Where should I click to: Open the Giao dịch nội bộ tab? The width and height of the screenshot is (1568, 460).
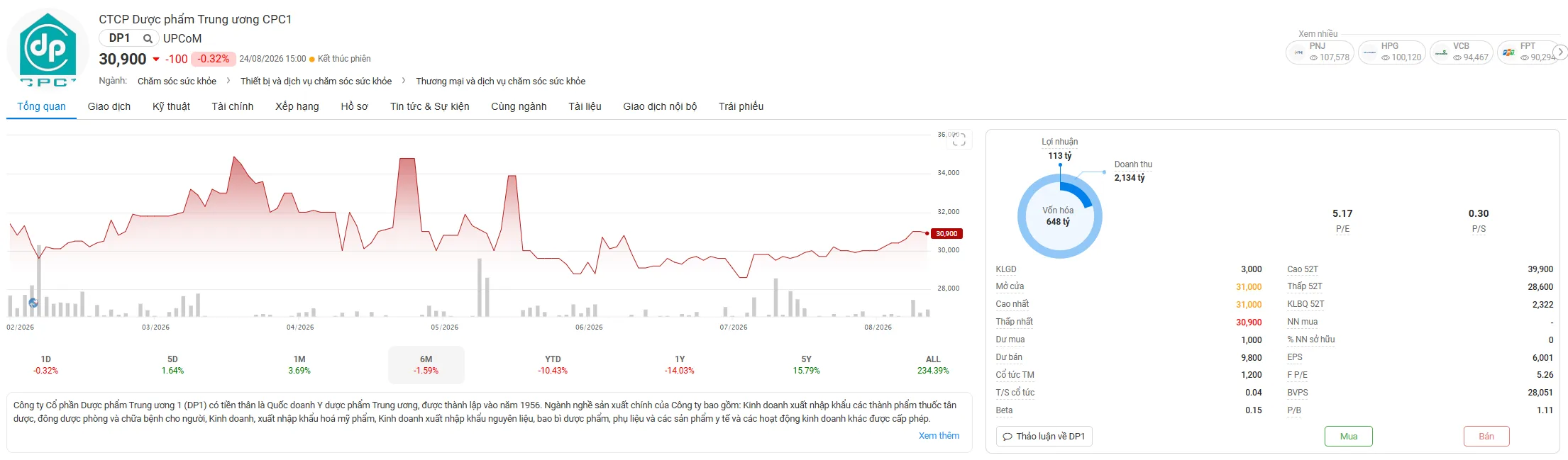tap(660, 106)
